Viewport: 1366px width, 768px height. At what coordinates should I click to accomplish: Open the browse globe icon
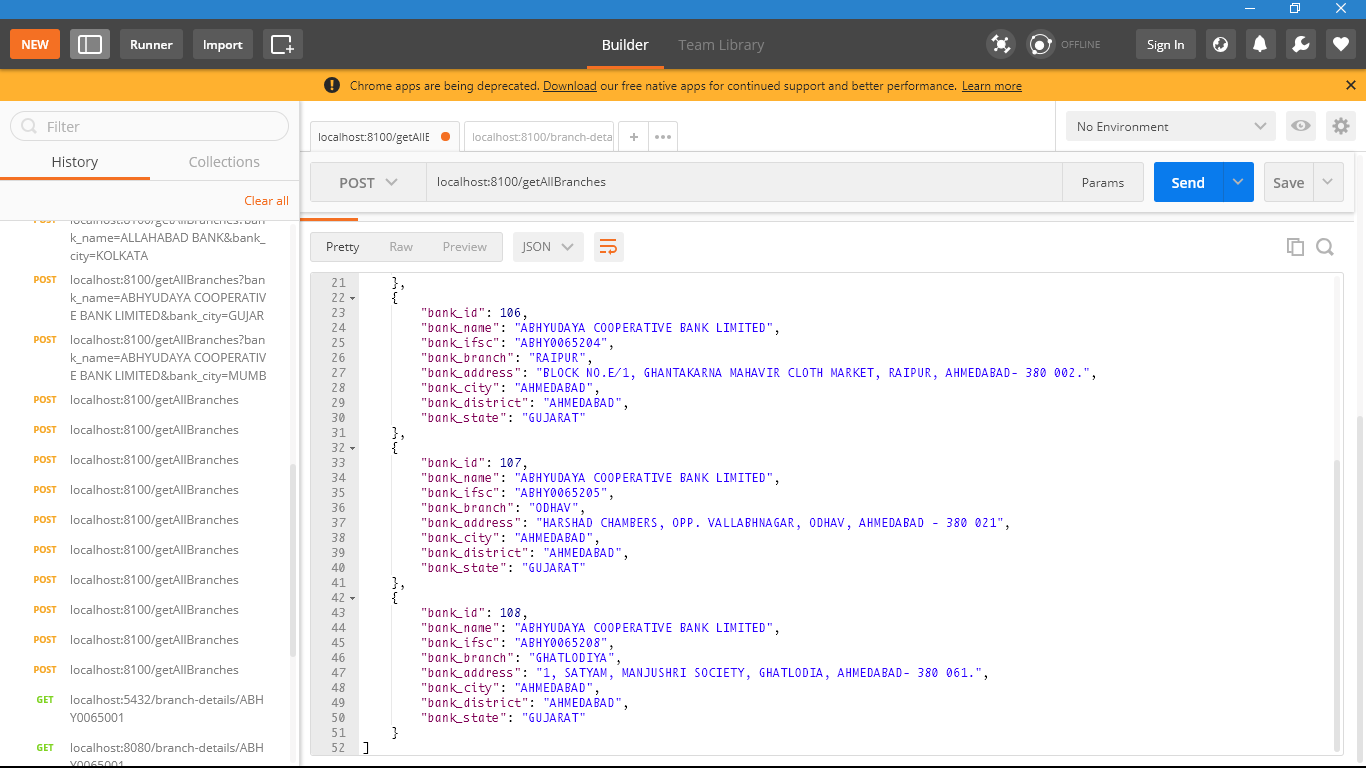pos(1219,44)
